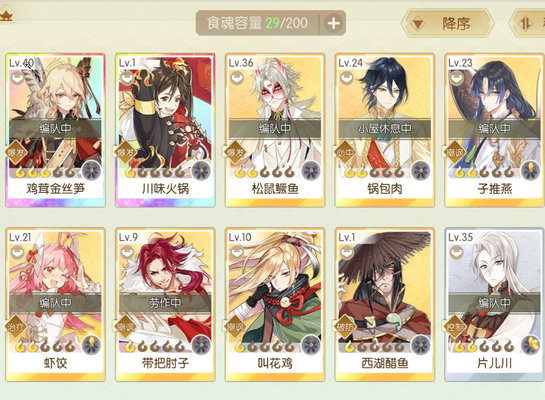Select the 西湖醋鱼 name label
This screenshot has width=545, height=400.
click(385, 363)
